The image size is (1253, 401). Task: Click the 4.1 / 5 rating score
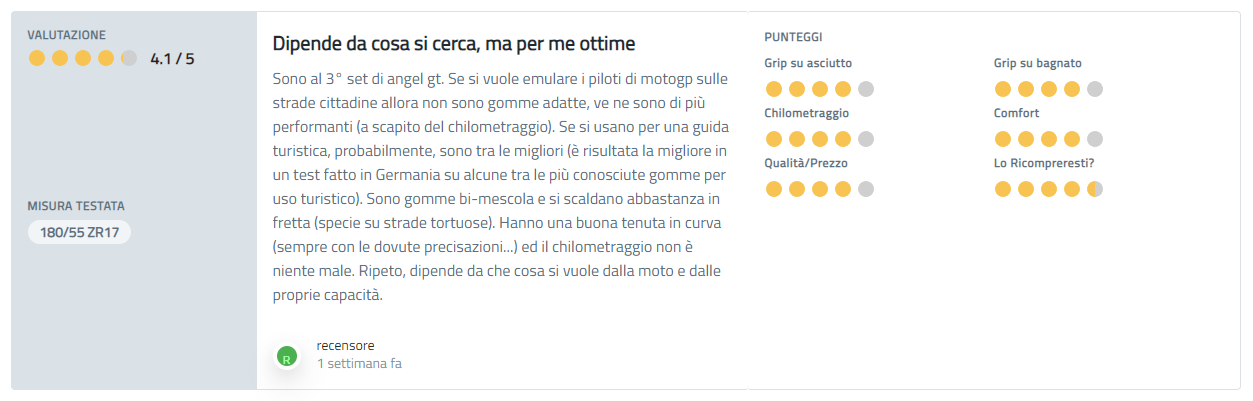point(172,58)
